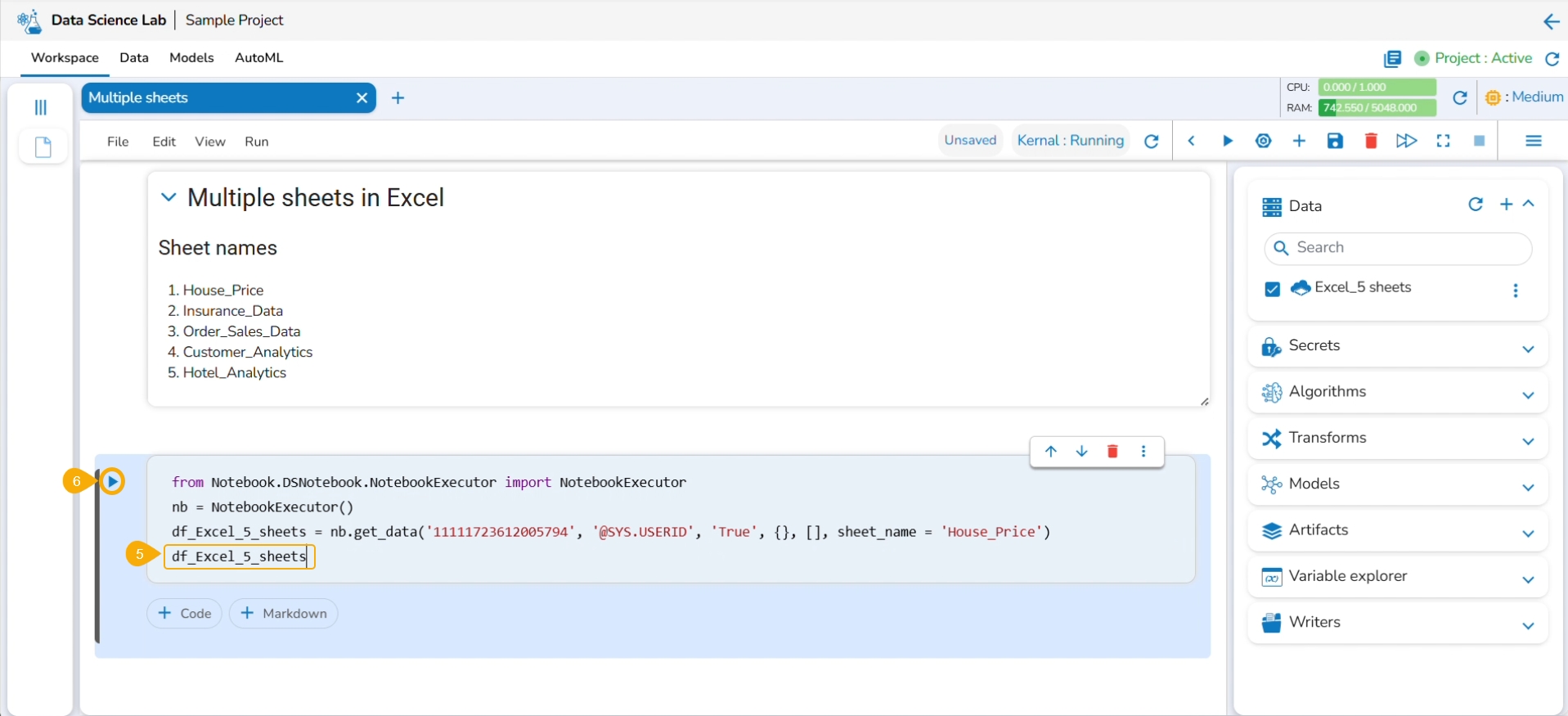1568x716 pixels.
Task: Expand the Algorithms section
Action: [1527, 395]
